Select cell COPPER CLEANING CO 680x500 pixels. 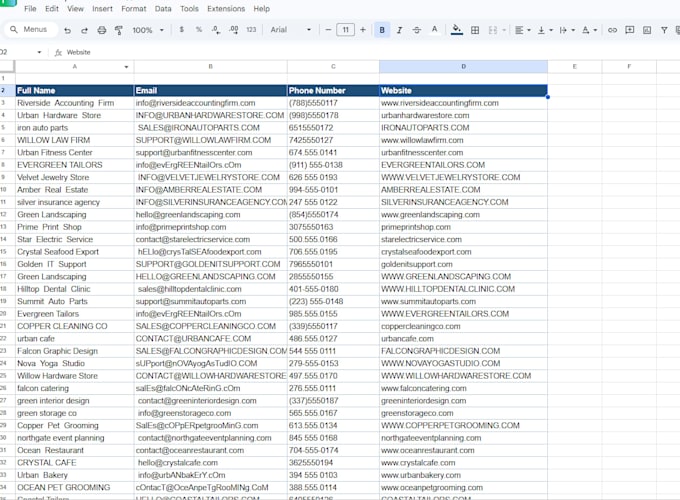pos(75,327)
